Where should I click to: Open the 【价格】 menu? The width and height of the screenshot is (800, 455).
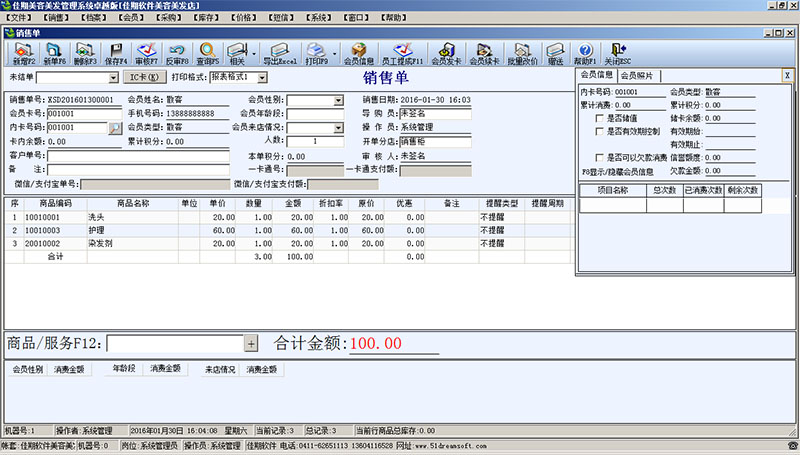(244, 17)
